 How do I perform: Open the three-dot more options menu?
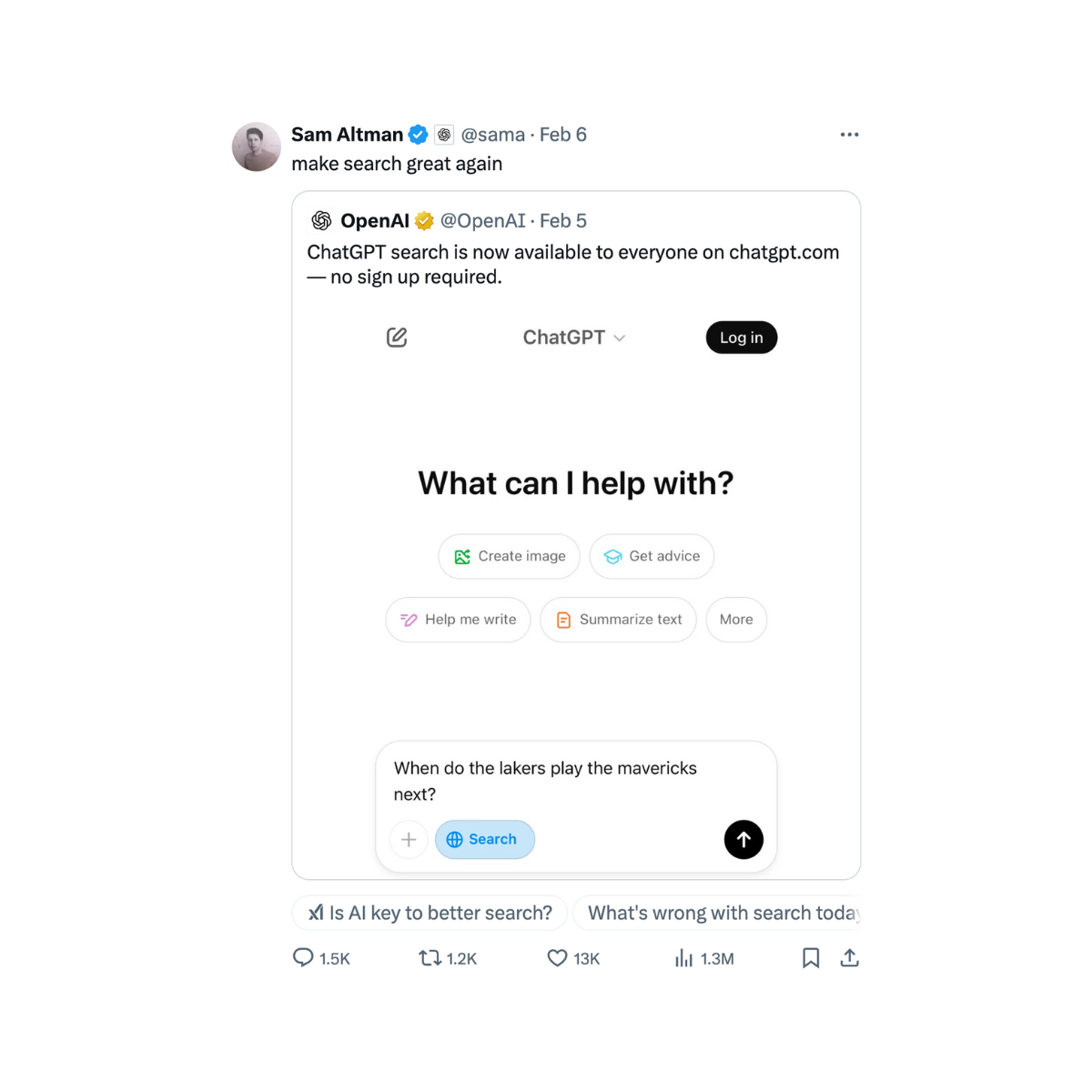[x=849, y=135]
